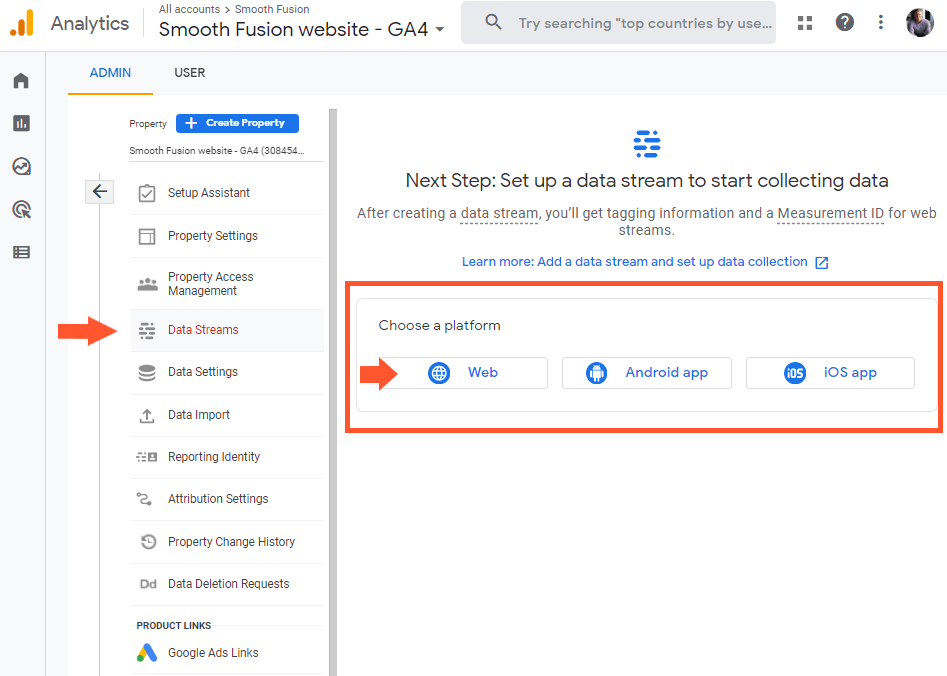The width and height of the screenshot is (947, 676).
Task: Open the Explore icon in left rail
Action: [x=22, y=166]
